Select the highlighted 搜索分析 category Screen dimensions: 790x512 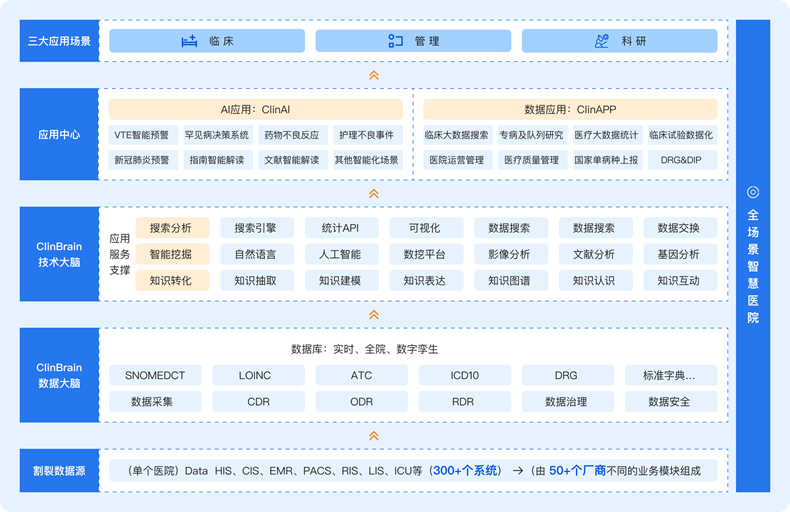tap(172, 228)
